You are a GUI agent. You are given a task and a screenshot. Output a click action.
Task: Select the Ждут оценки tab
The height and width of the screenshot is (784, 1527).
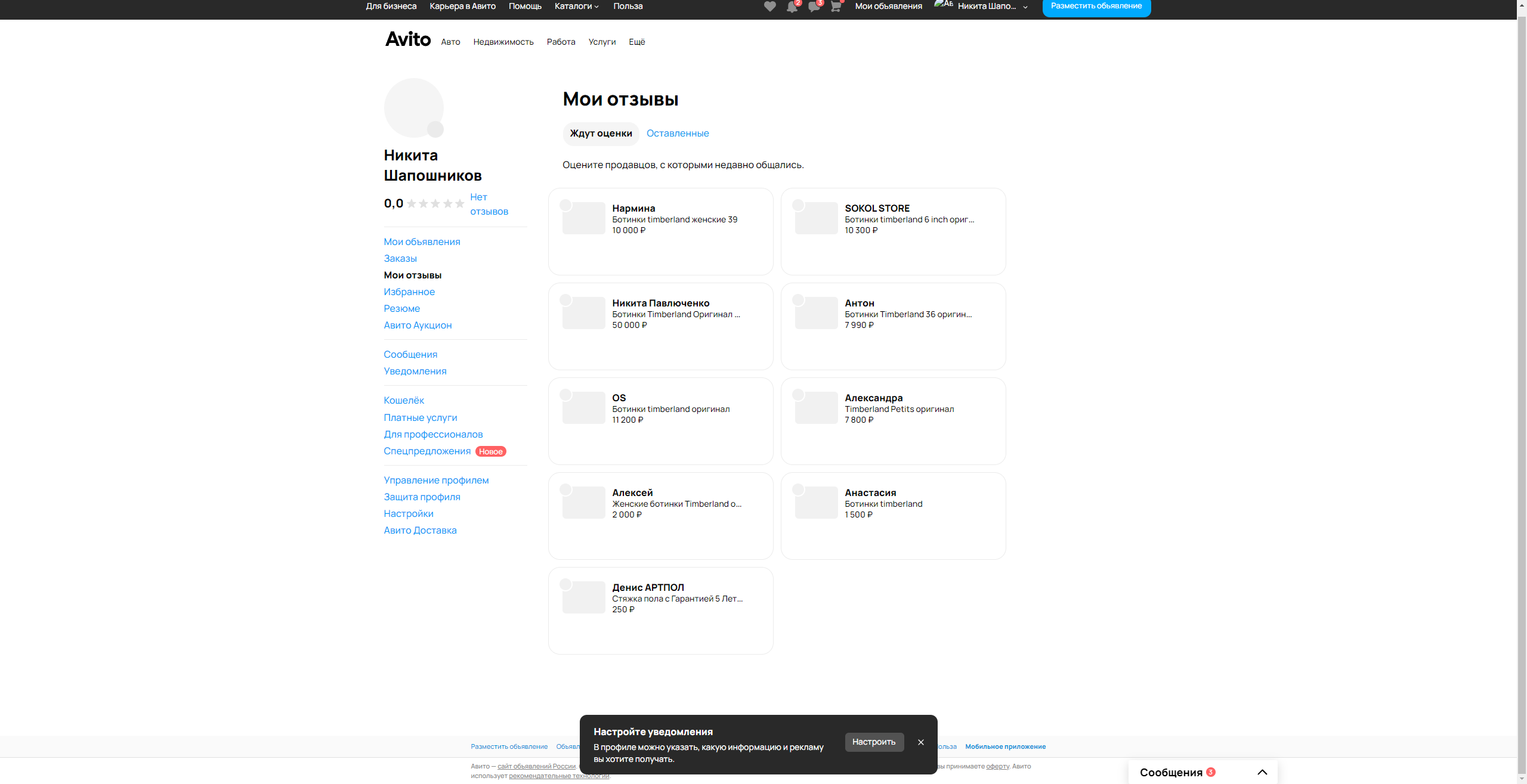click(601, 134)
